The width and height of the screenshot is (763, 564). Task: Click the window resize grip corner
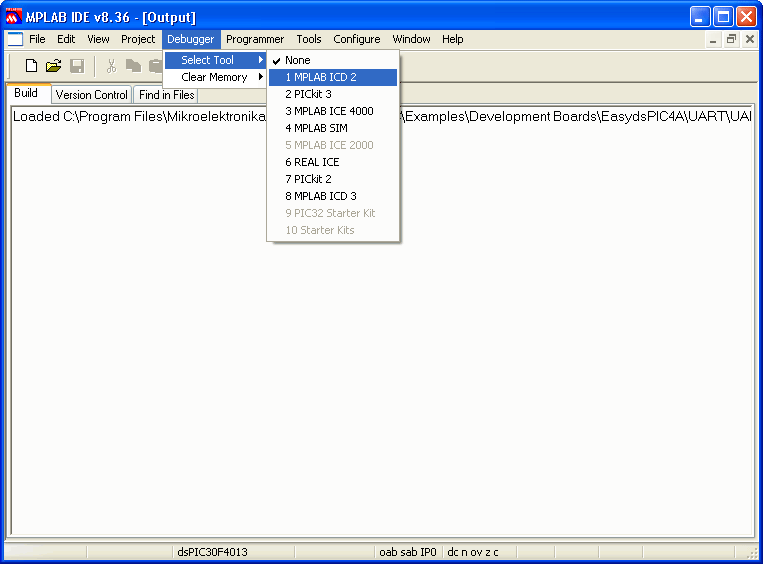click(753, 553)
